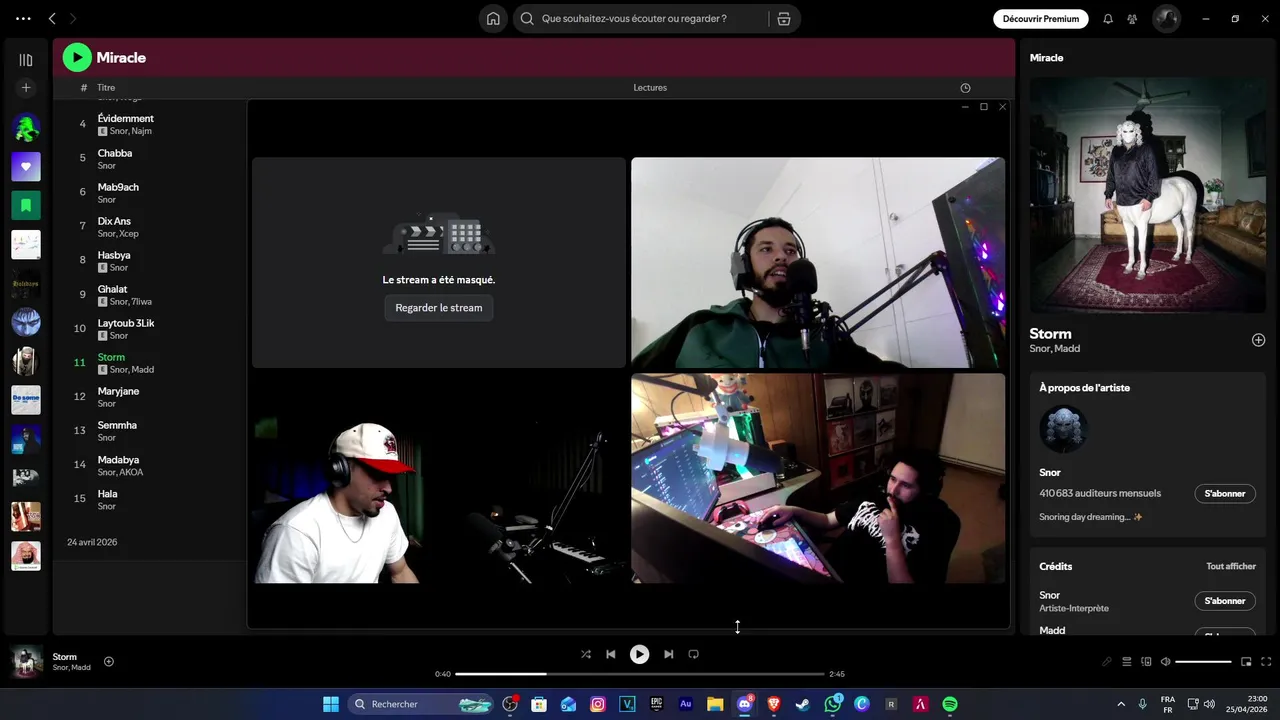Viewport: 1280px width, 720px height.
Task: Open Steam from the taskbar
Action: click(802, 704)
